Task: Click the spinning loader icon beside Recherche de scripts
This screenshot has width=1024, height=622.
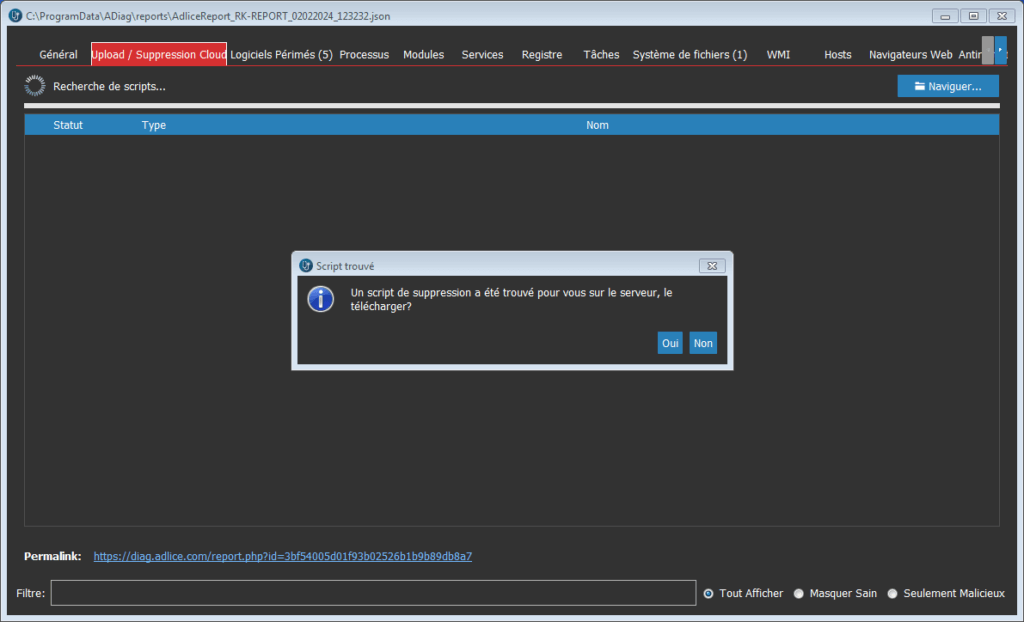Action: pyautogui.click(x=35, y=86)
